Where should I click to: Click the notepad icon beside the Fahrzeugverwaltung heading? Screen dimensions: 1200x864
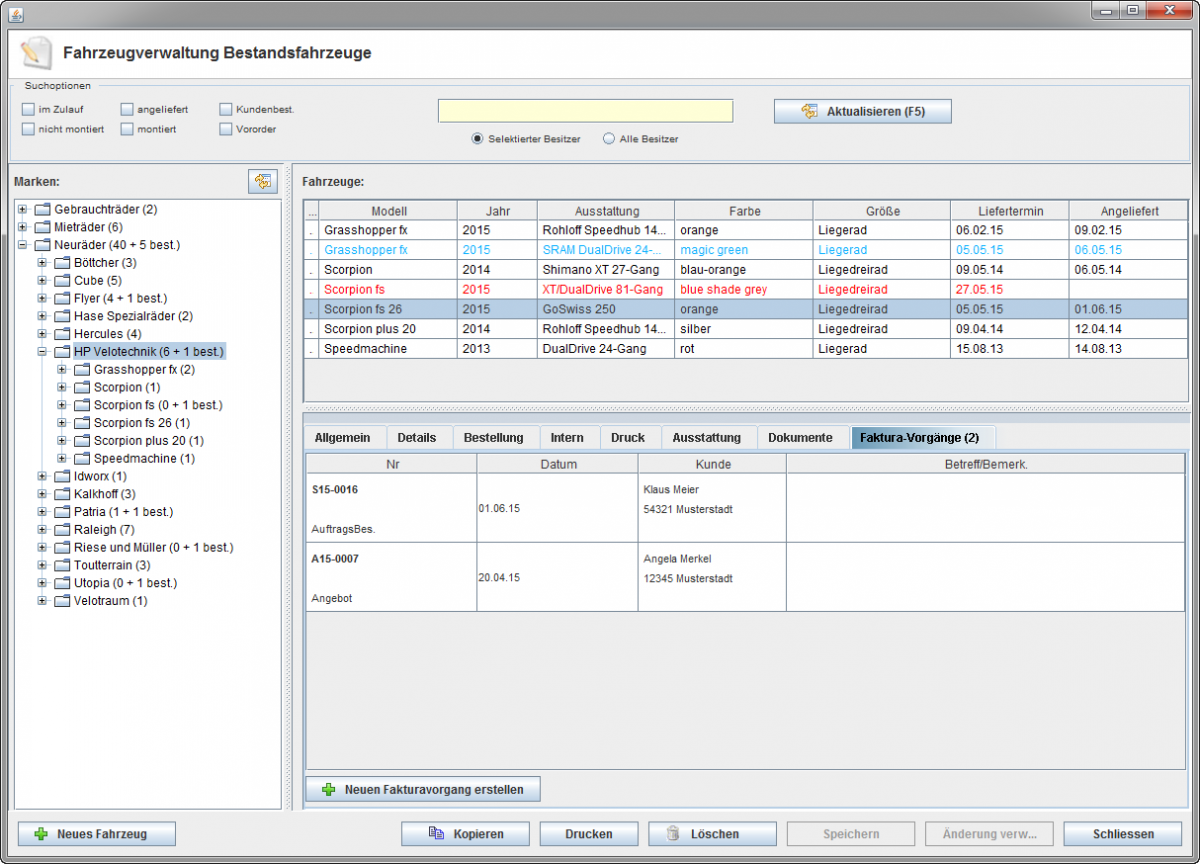click(35, 52)
